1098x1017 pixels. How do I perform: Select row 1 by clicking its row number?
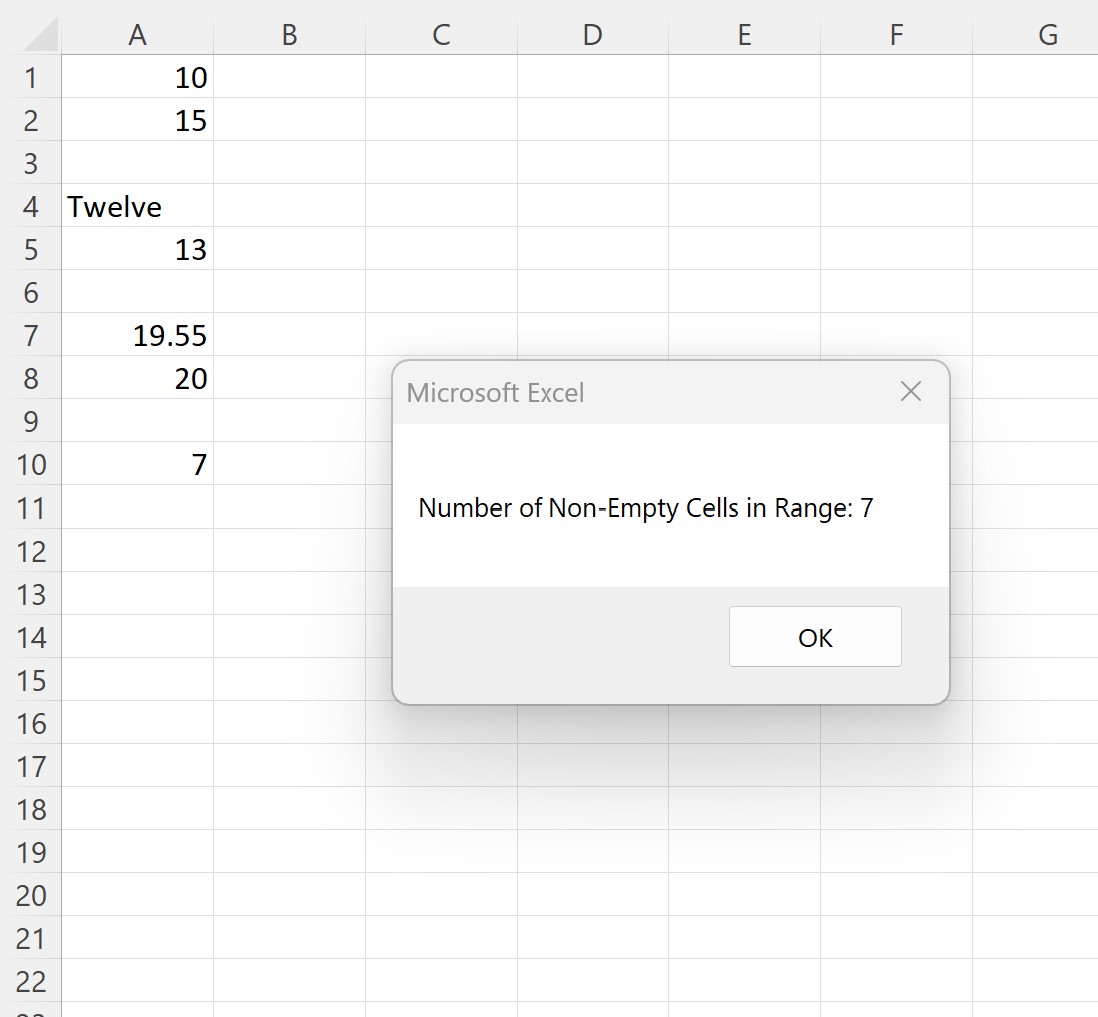[x=32, y=77]
